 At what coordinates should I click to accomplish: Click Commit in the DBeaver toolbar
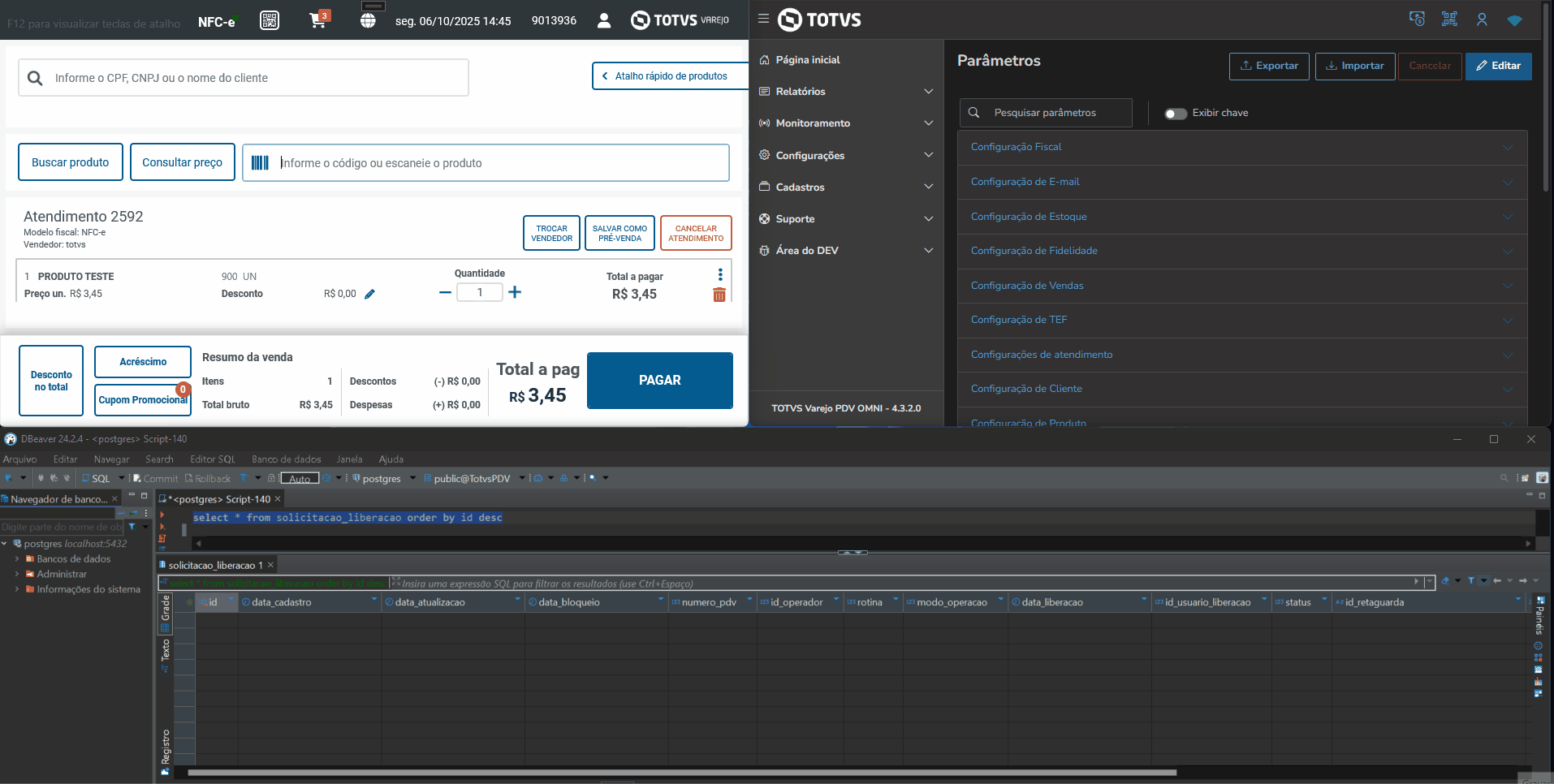click(156, 478)
